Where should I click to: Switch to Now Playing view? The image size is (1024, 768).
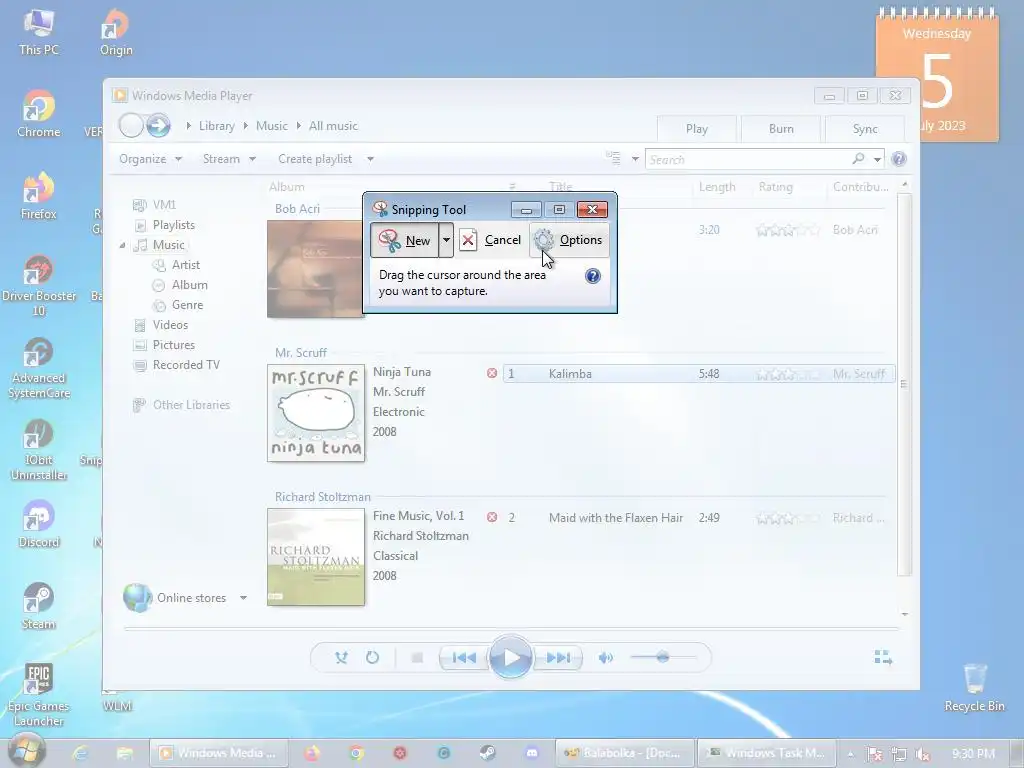883,658
